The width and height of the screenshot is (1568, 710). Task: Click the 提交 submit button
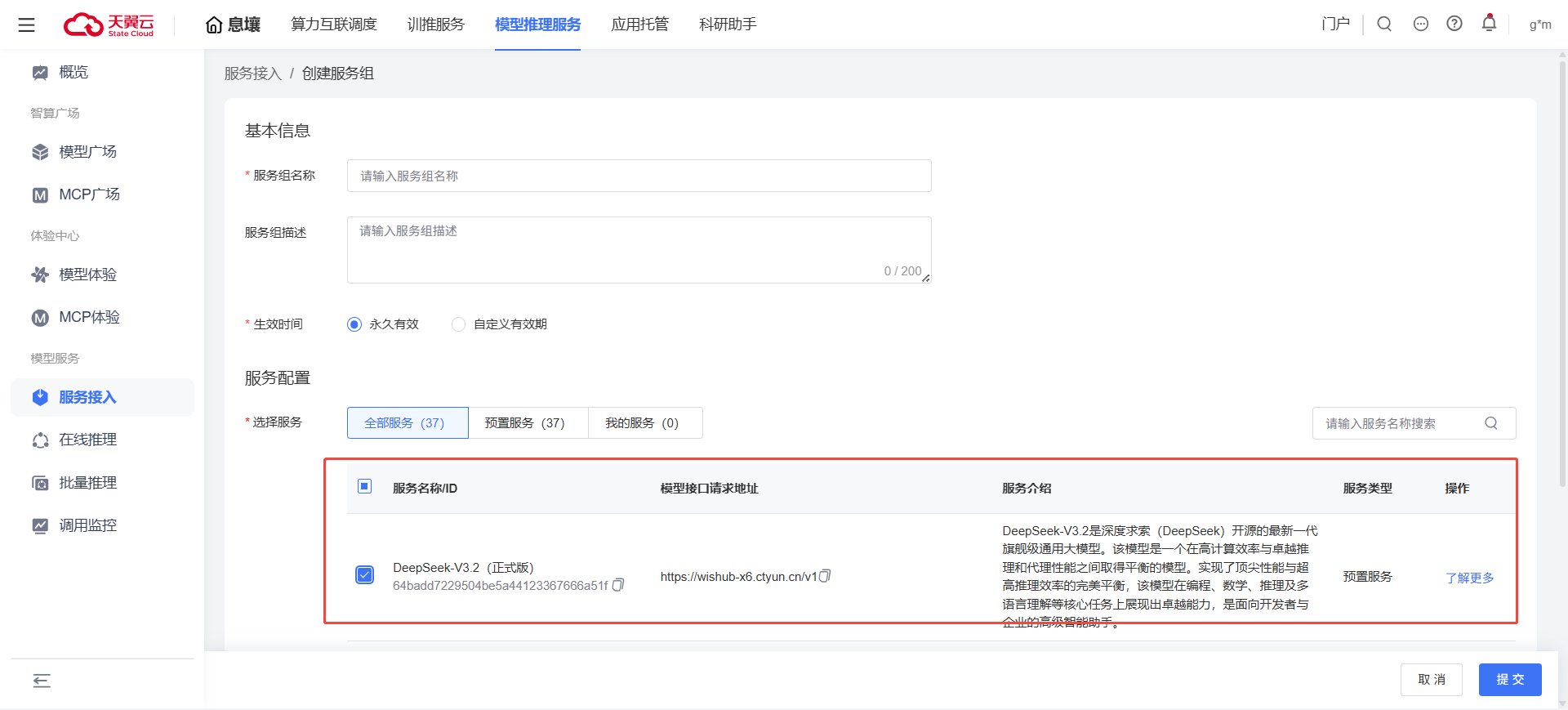1509,680
